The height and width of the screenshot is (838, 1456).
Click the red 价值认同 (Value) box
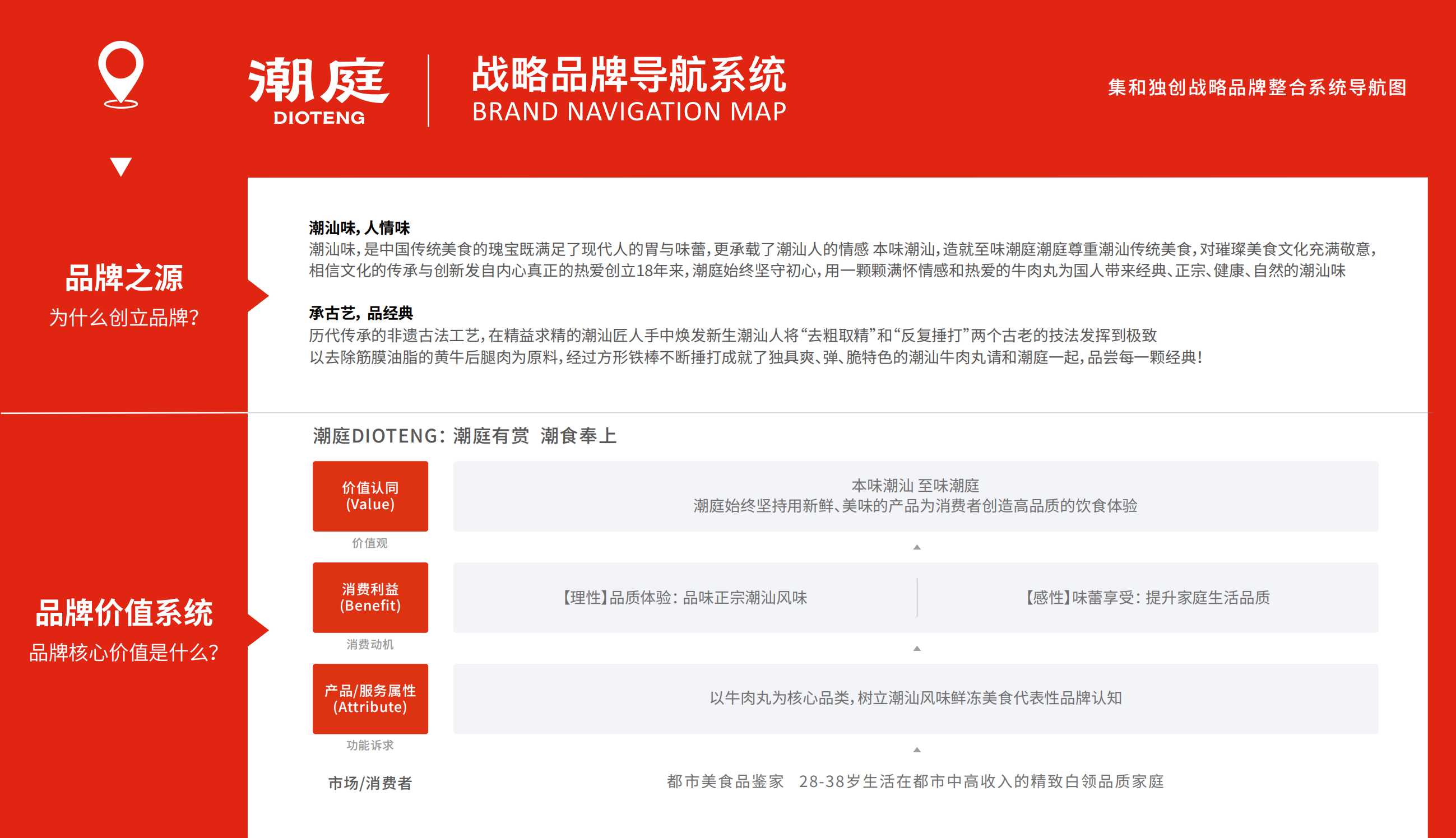click(370, 496)
